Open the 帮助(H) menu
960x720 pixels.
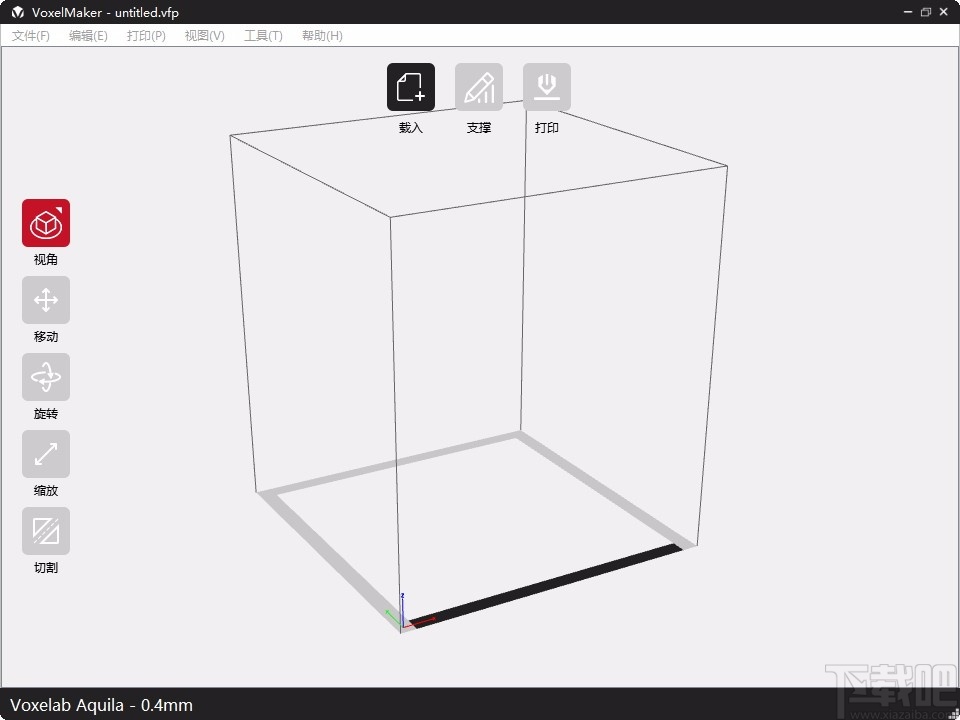(320, 35)
